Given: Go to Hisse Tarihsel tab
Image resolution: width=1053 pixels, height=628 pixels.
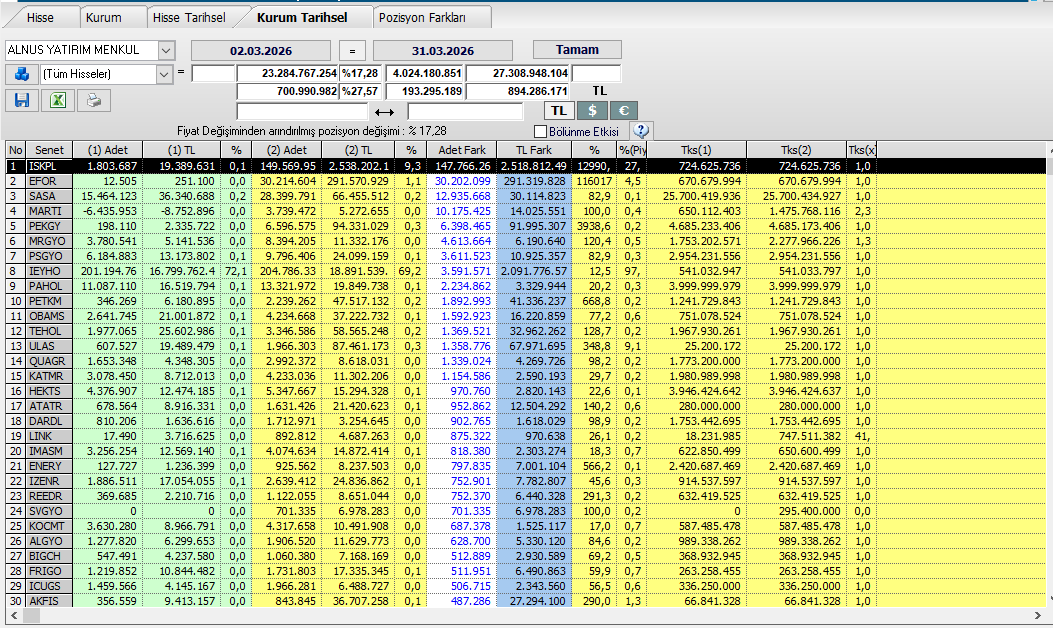Looking at the screenshot, I should tap(189, 17).
